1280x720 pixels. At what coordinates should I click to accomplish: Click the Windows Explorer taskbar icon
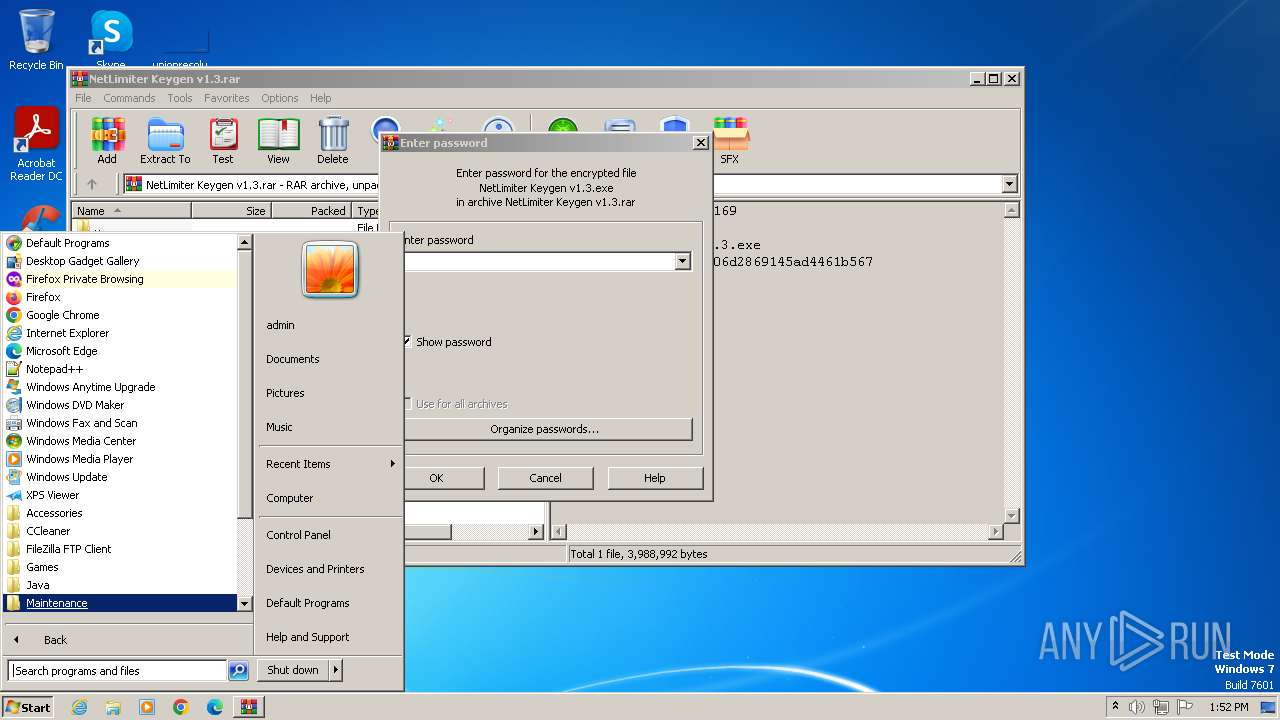tap(113, 707)
